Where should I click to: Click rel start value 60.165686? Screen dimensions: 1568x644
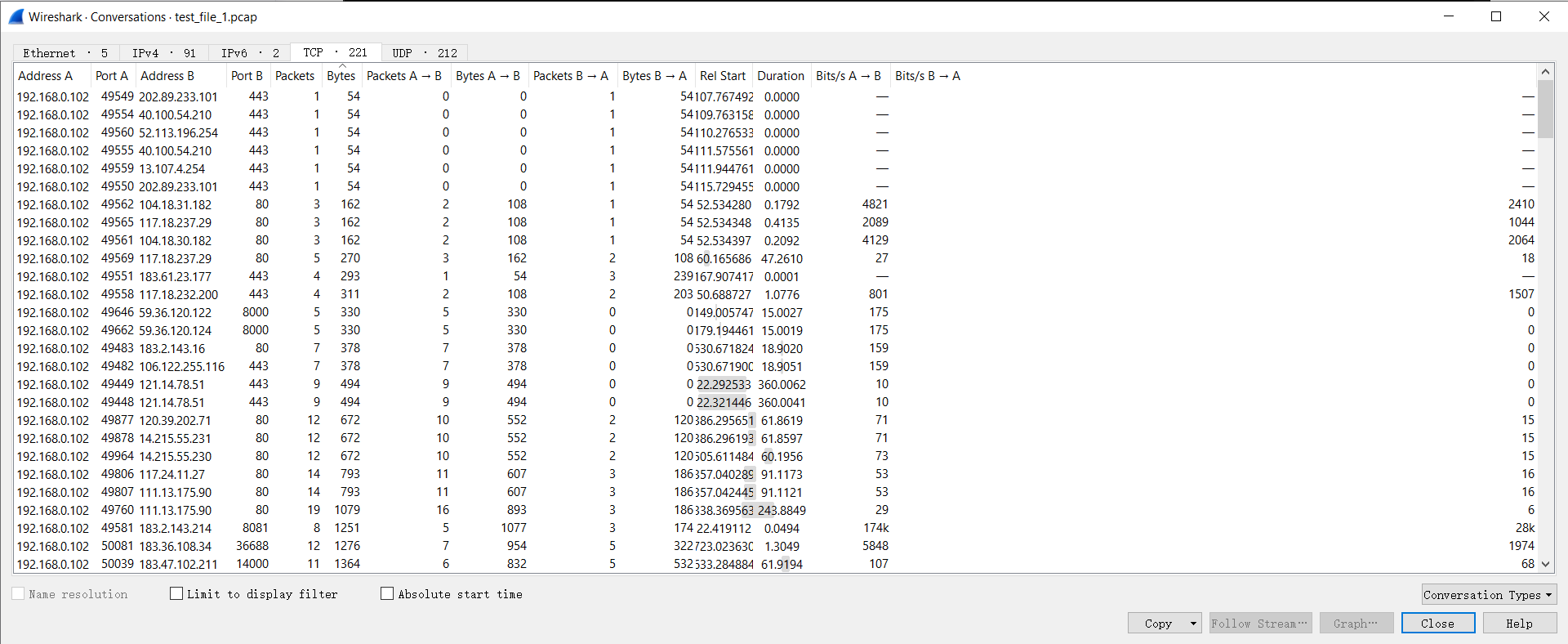click(x=724, y=258)
